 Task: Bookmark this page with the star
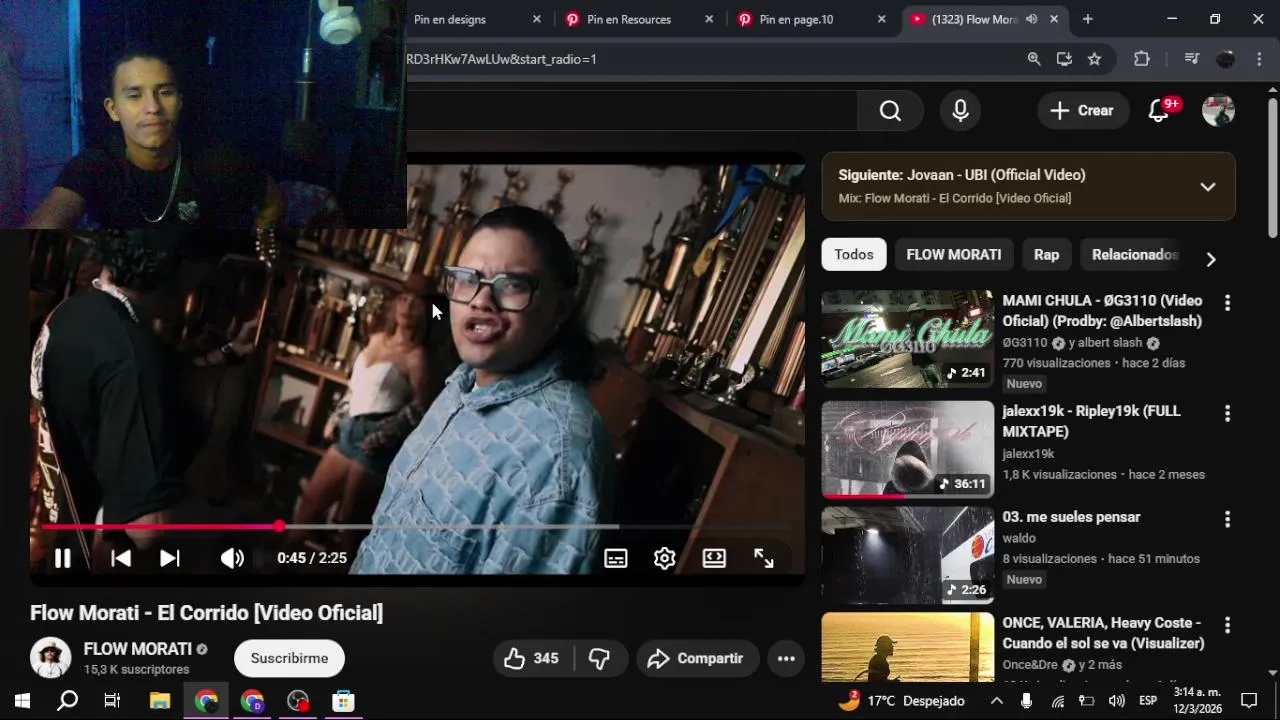[x=1094, y=59]
